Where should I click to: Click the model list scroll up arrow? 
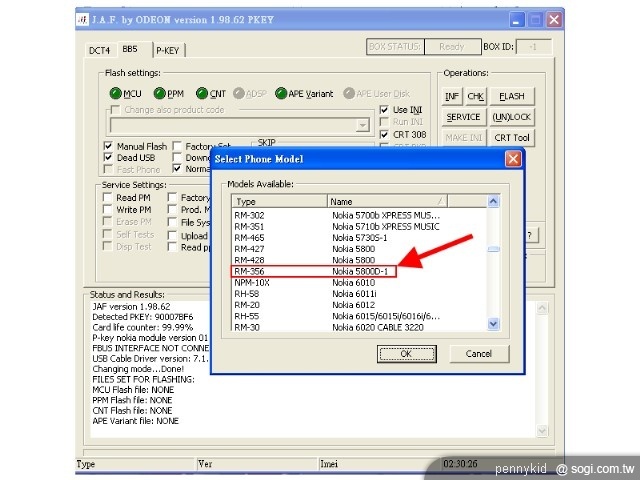pos(493,201)
